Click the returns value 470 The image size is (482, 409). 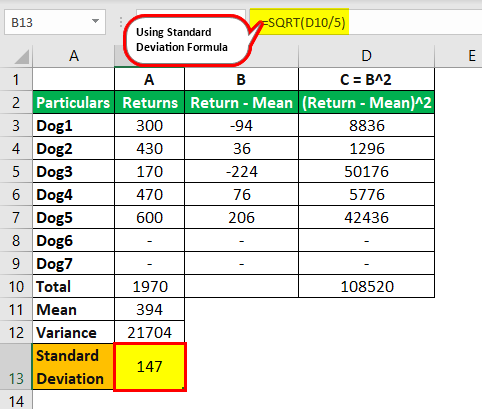tap(150, 194)
